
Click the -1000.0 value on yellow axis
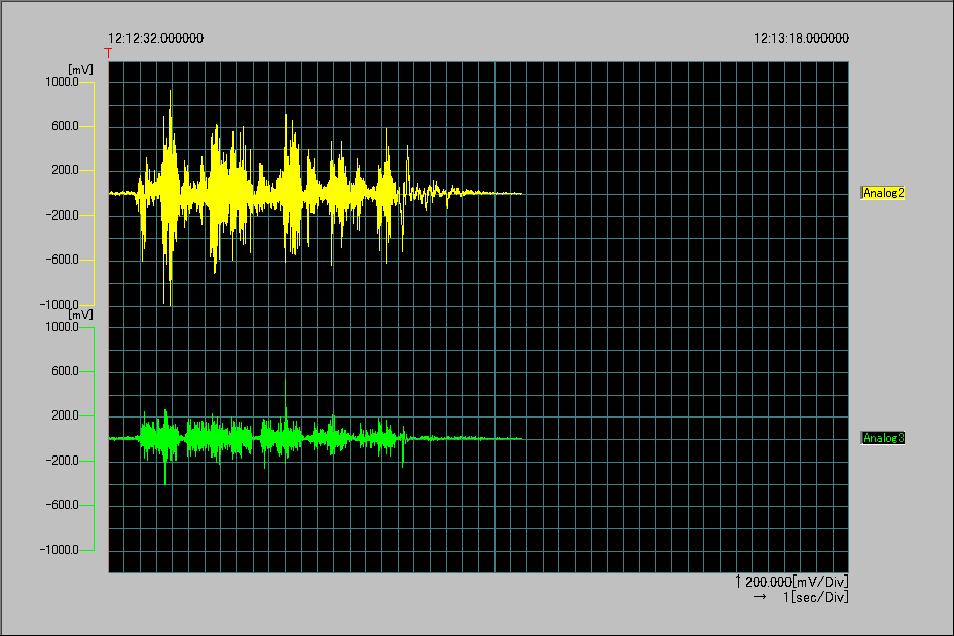(x=60, y=304)
